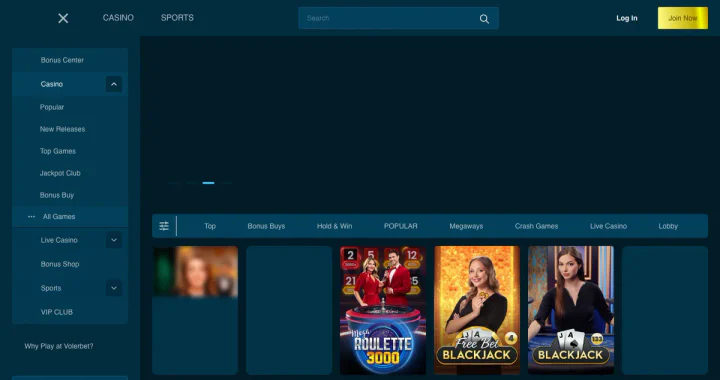Select Casino in the sidebar
The height and width of the screenshot is (380, 720).
pyautogui.click(x=51, y=84)
